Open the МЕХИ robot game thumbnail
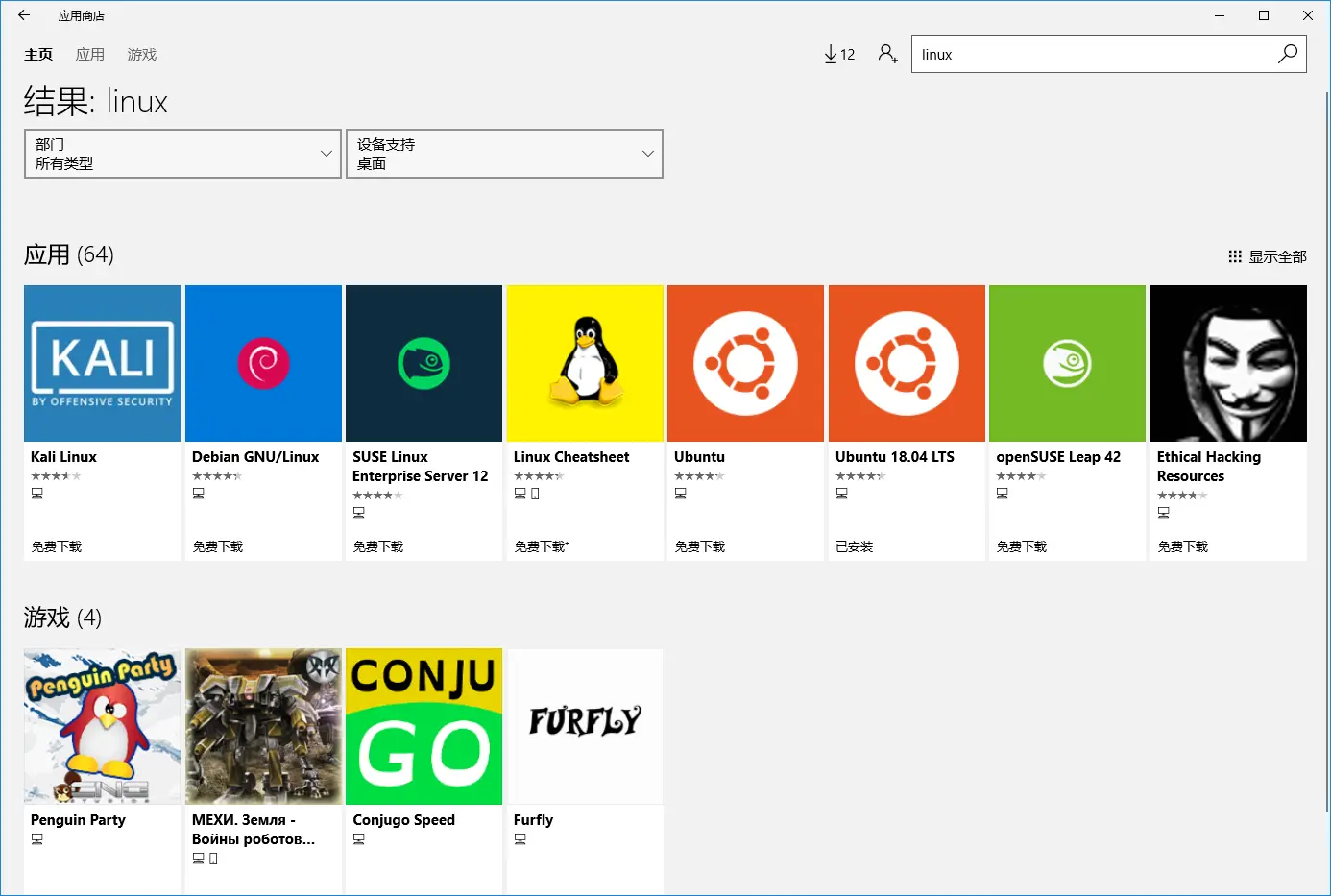Image resolution: width=1331 pixels, height=896 pixels. click(263, 726)
